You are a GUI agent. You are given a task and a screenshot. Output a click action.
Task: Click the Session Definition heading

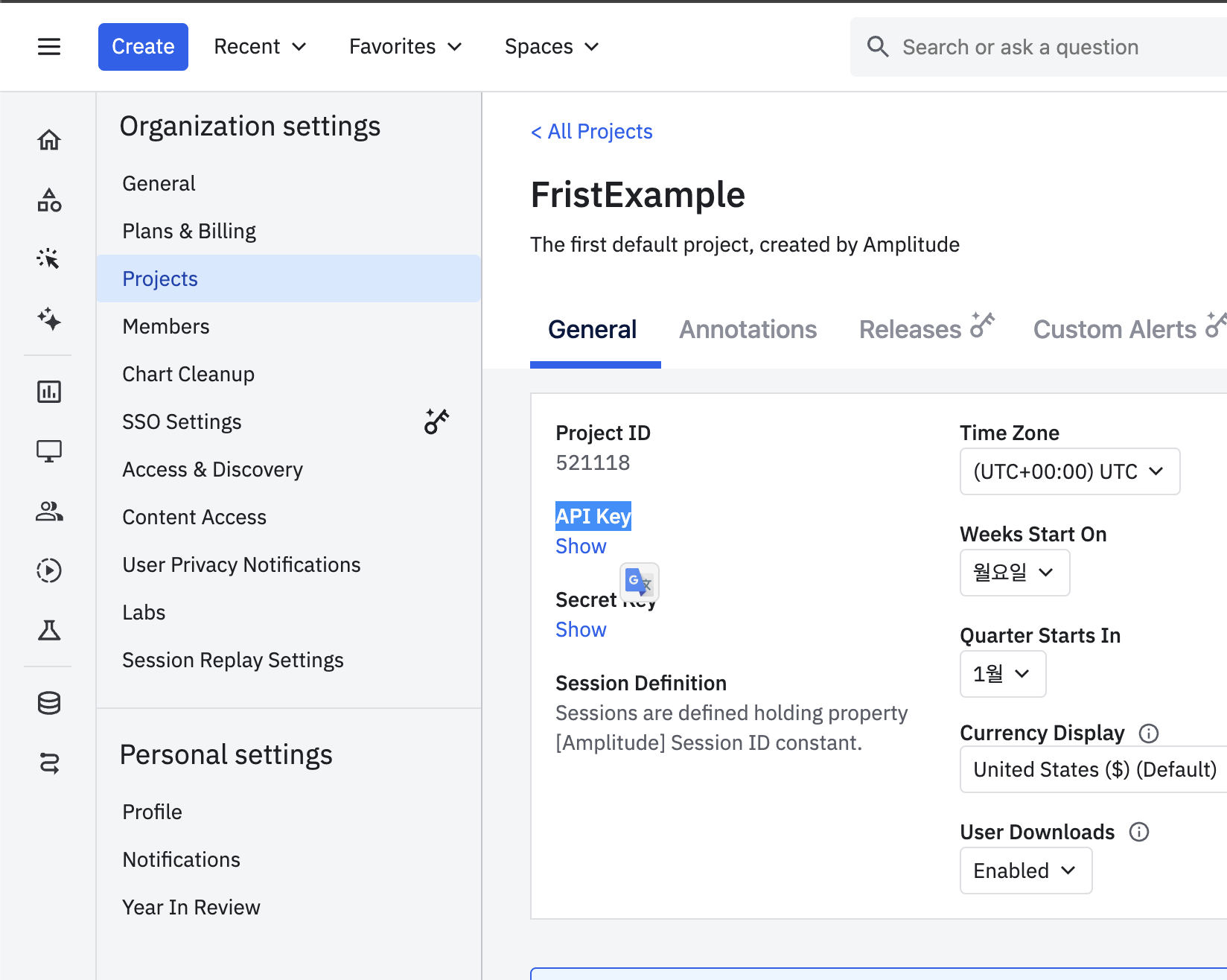click(641, 683)
